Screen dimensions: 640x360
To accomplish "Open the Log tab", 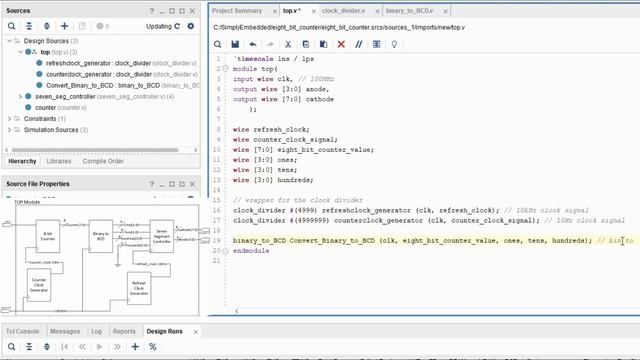I will tap(96, 331).
